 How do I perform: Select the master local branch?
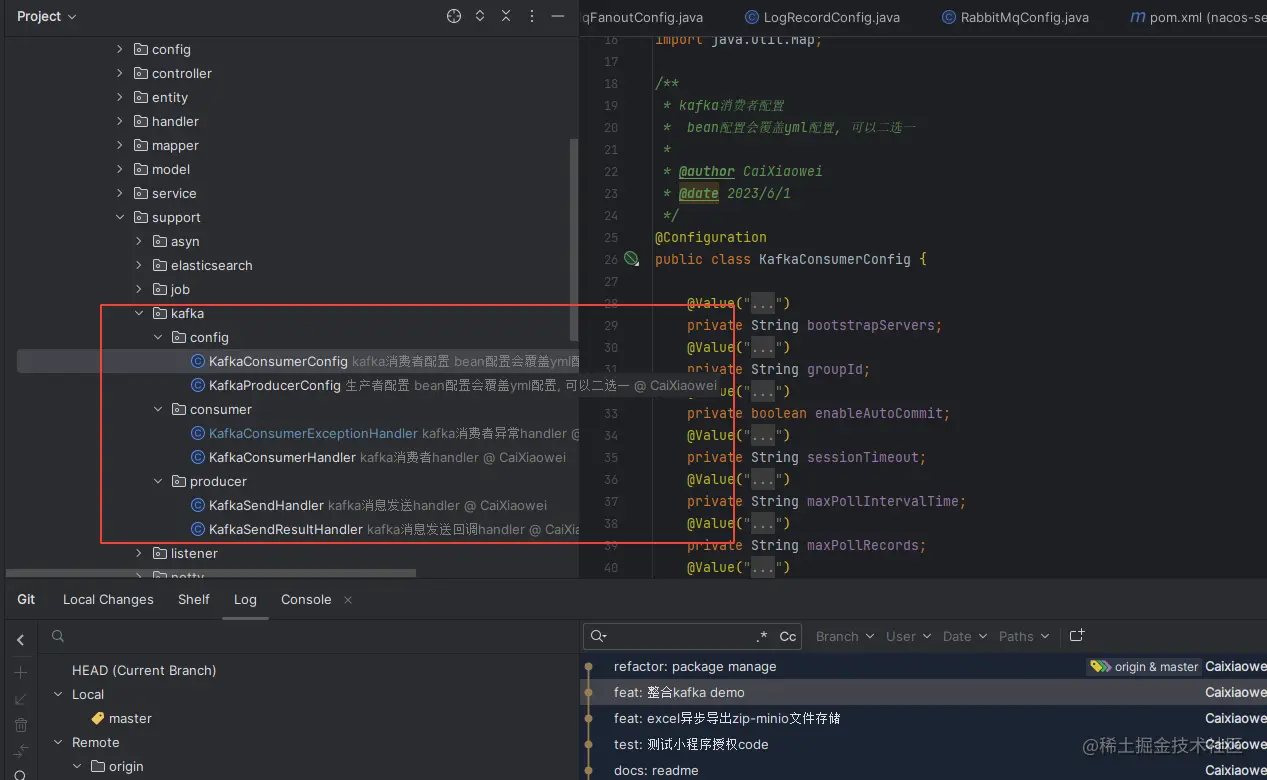pyautogui.click(x=130, y=718)
